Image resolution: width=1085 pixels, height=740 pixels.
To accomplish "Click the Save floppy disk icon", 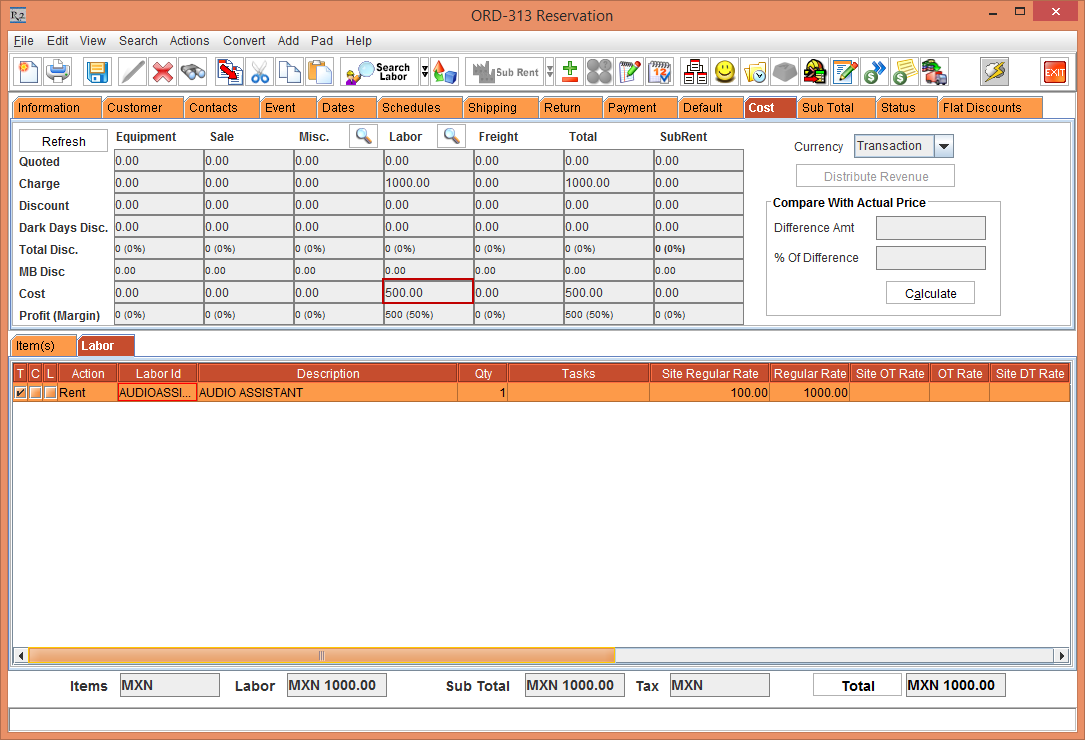I will coord(97,72).
